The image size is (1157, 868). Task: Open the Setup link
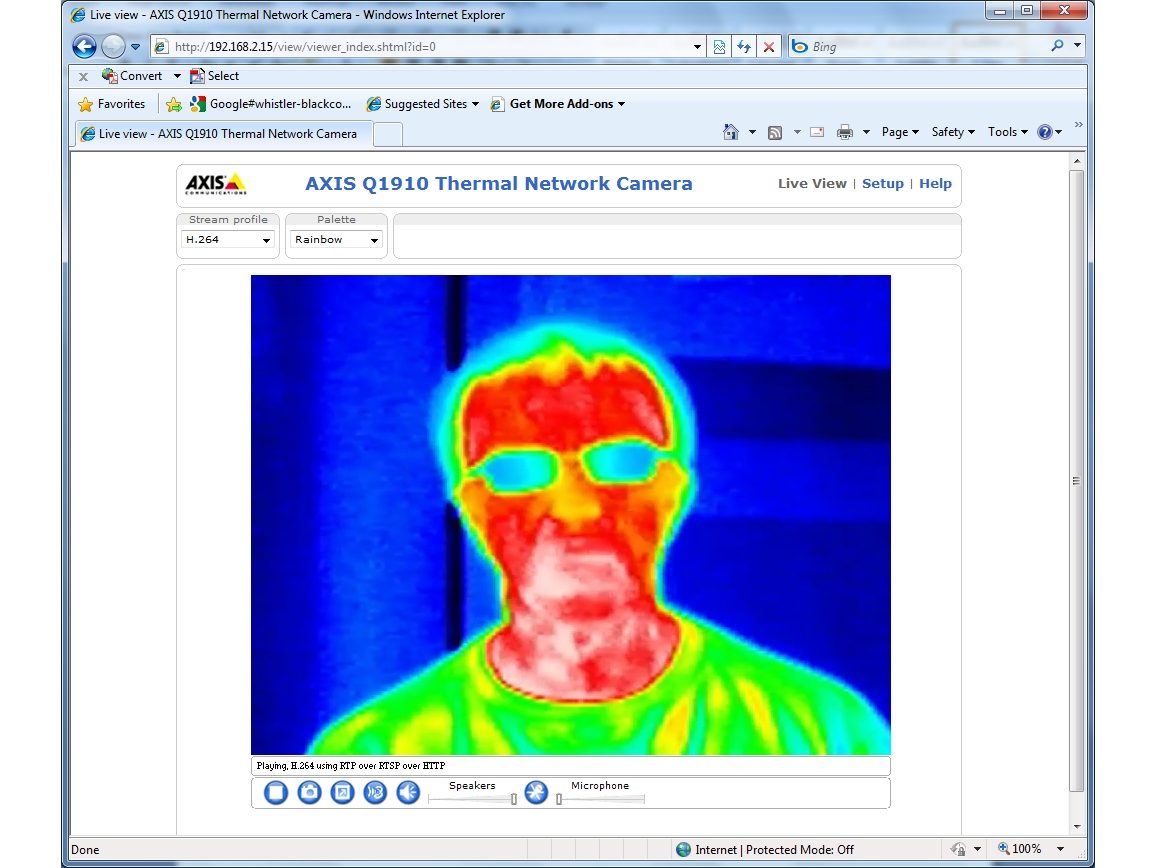(883, 184)
